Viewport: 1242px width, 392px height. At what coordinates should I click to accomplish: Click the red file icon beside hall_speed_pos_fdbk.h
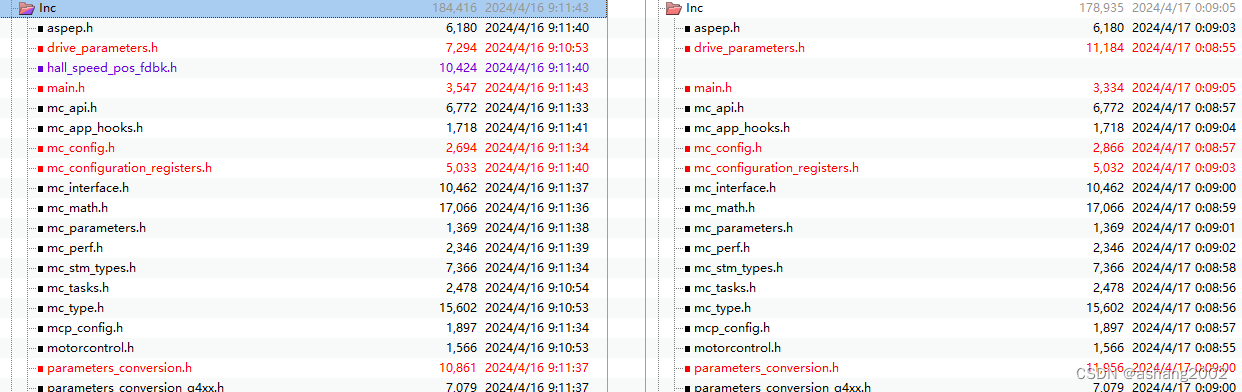(x=39, y=69)
